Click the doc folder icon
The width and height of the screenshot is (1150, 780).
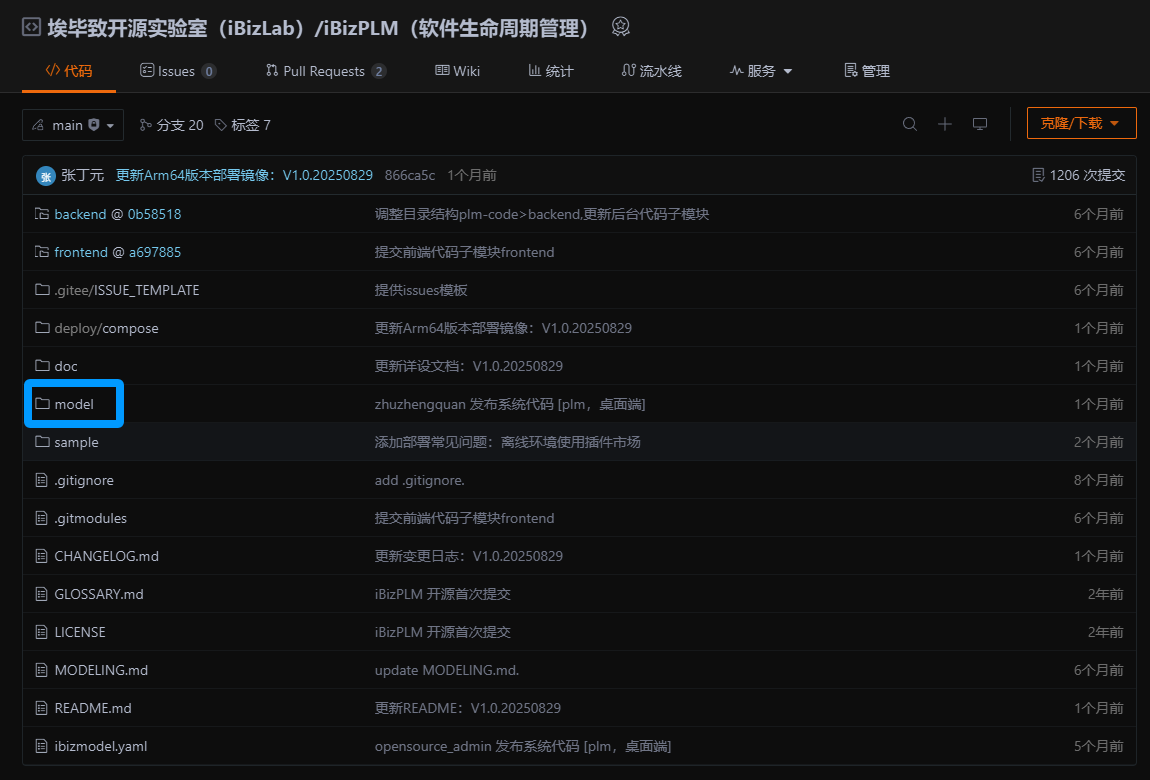(x=42, y=365)
